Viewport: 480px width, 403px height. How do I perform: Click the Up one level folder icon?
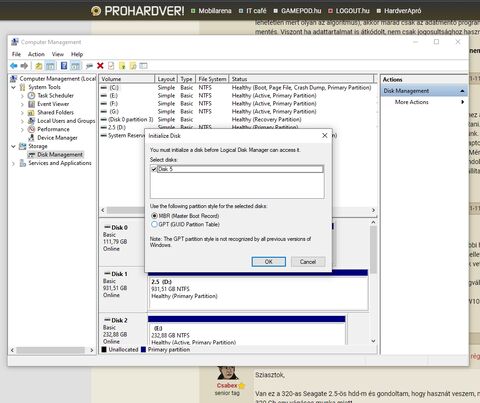click(x=39, y=66)
